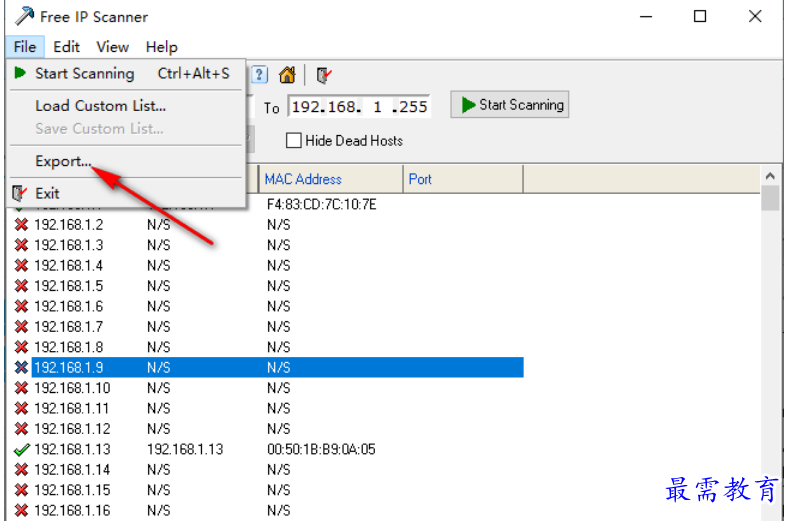Choose Exit in the File menu
Image resolution: width=787 pixels, height=521 pixels.
(x=125, y=193)
